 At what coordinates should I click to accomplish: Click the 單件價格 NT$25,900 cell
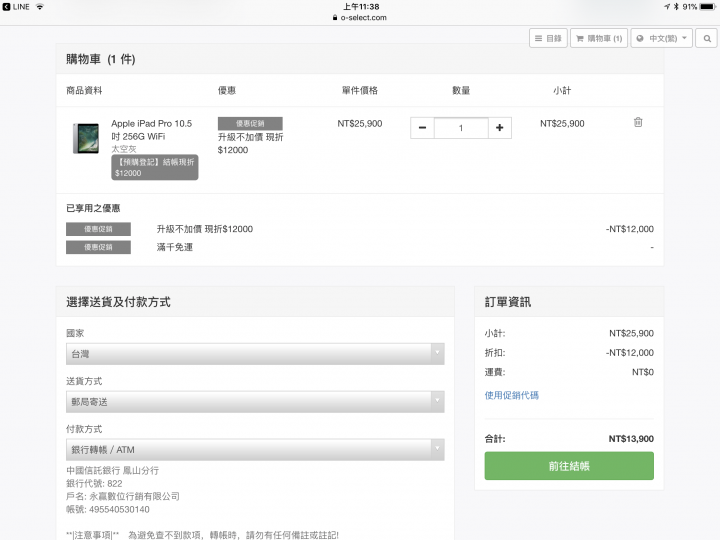(x=360, y=124)
